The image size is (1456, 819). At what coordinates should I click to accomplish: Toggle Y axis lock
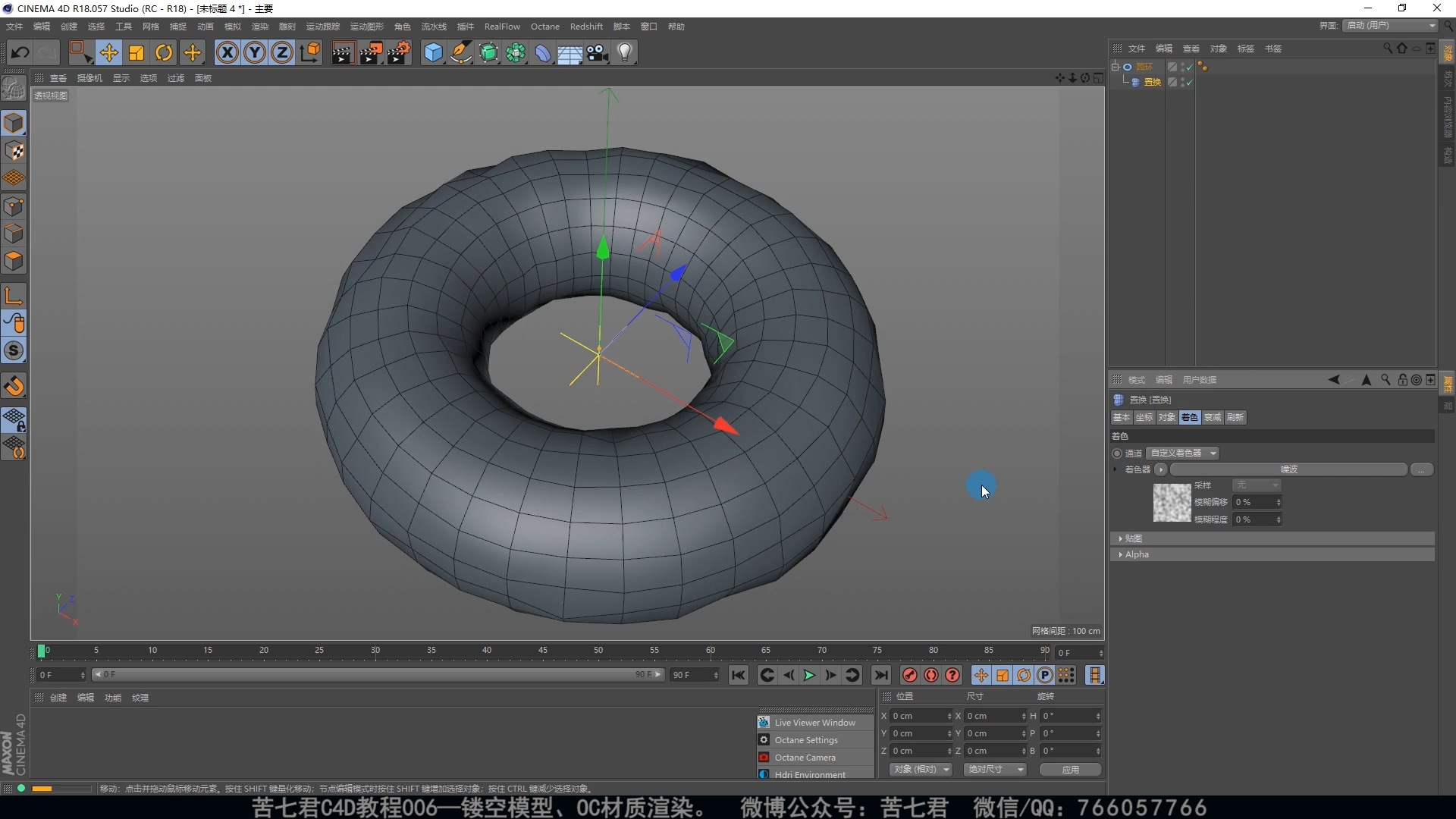point(255,52)
